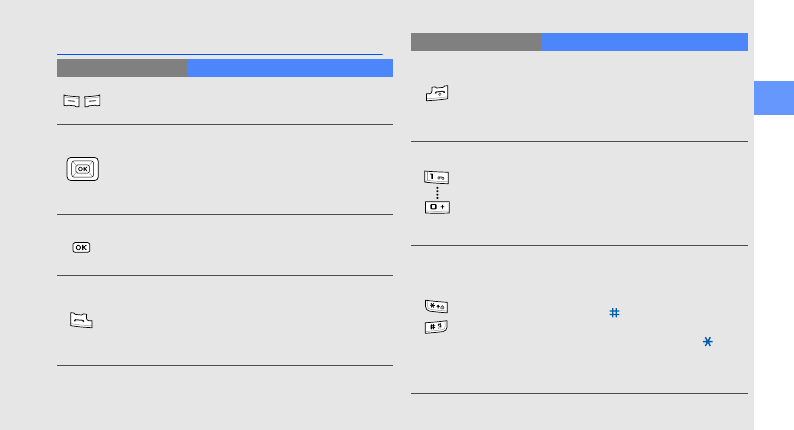Viewport: 794px width, 430px height.
Task: Click the thin blue line above left table
Action: [x=220, y=54]
